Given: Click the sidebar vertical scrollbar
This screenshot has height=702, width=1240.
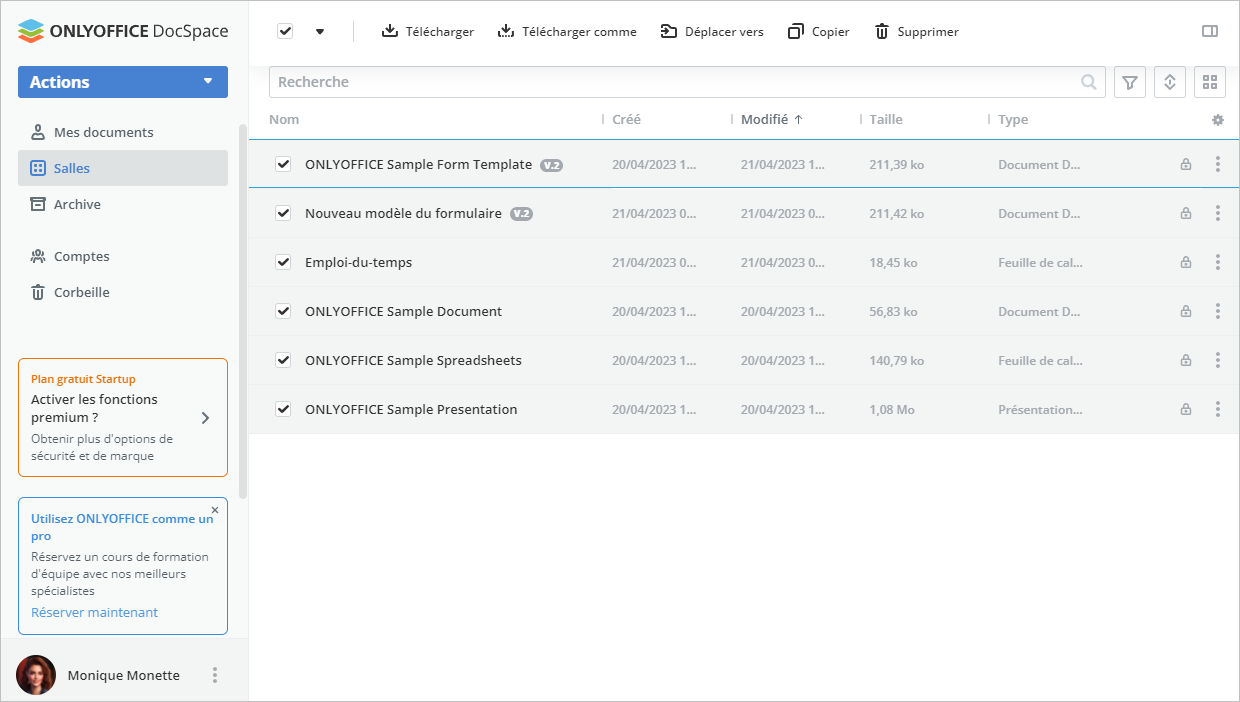Looking at the screenshot, I should coord(243,312).
